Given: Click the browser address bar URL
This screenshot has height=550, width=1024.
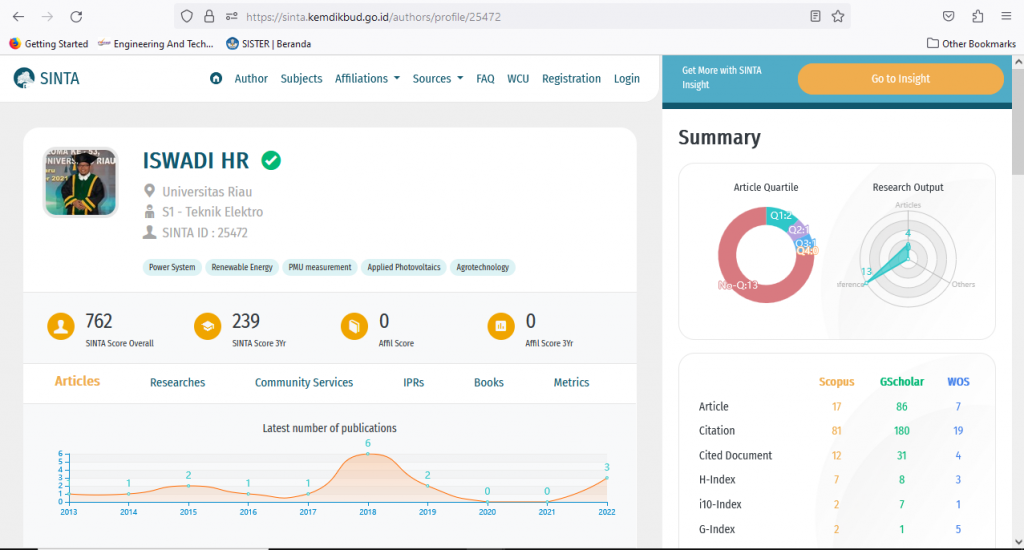Looking at the screenshot, I should tap(374, 17).
